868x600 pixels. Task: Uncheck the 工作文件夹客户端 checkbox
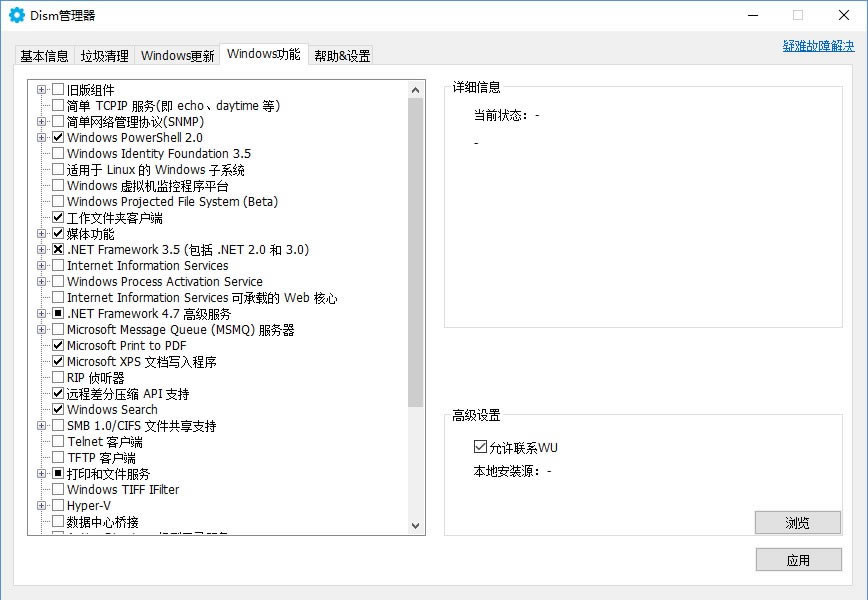pyautogui.click(x=58, y=218)
